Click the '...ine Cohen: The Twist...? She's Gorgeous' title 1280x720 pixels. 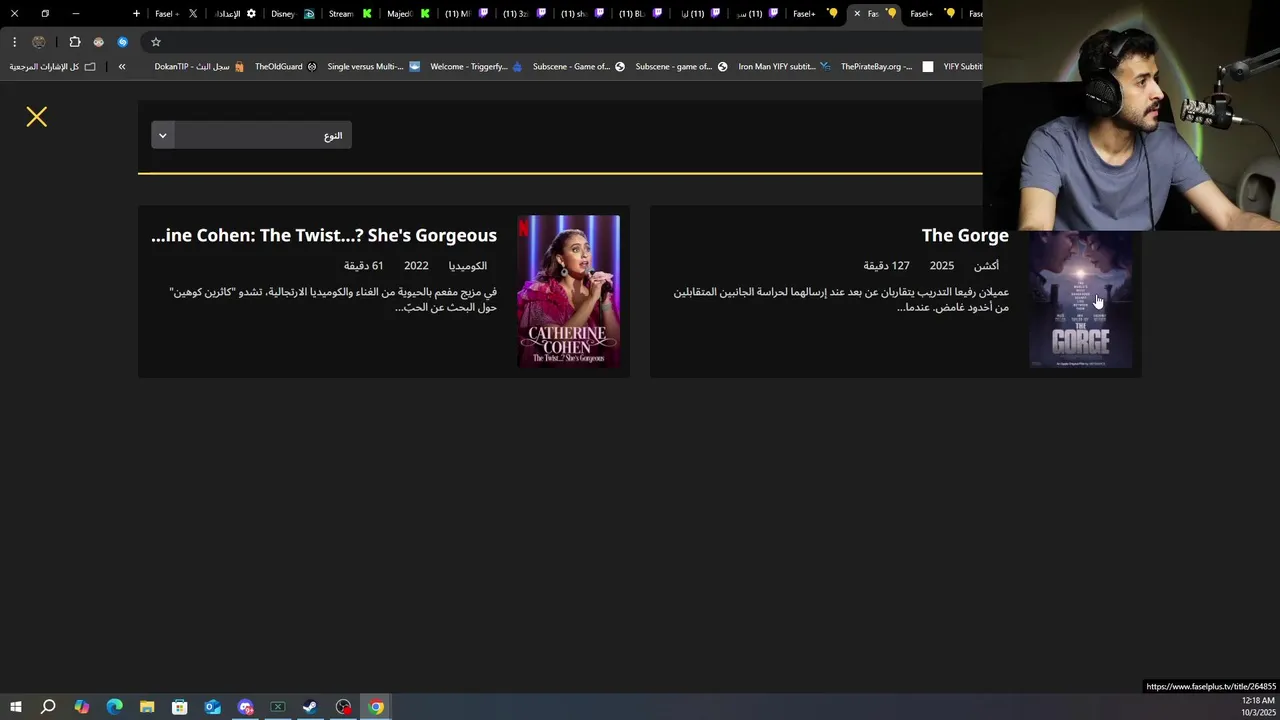[324, 235]
